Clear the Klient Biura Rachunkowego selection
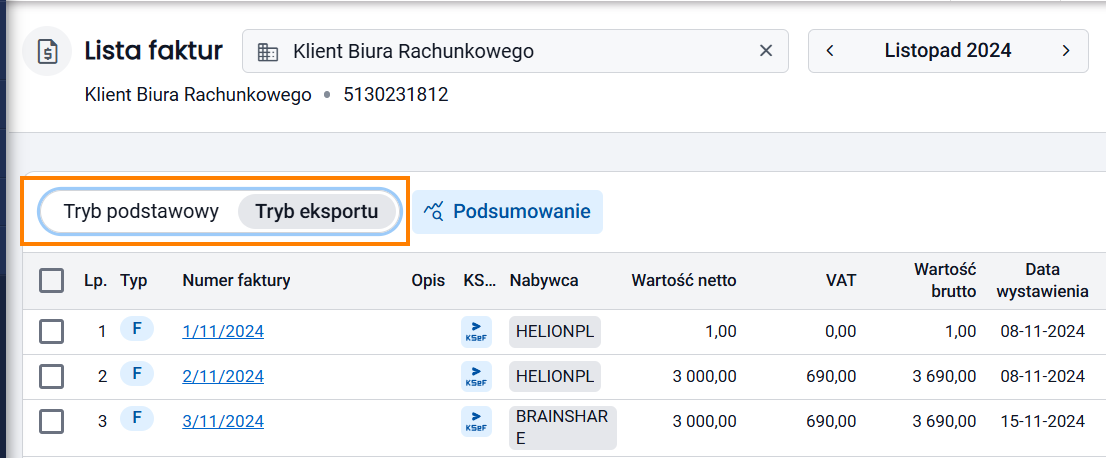 point(765,51)
